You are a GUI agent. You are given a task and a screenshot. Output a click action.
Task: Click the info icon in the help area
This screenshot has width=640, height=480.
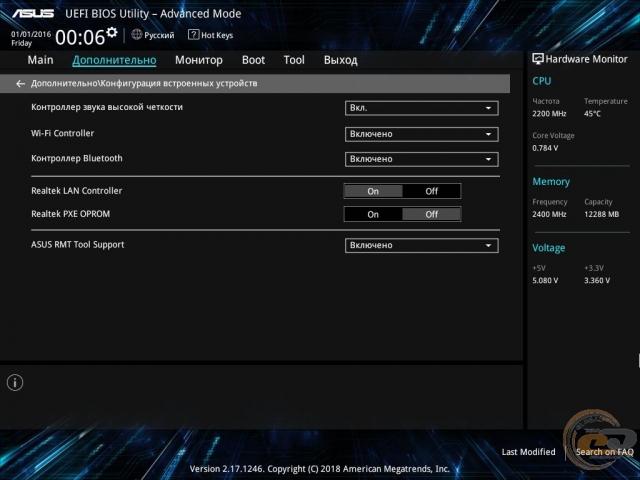pos(15,383)
